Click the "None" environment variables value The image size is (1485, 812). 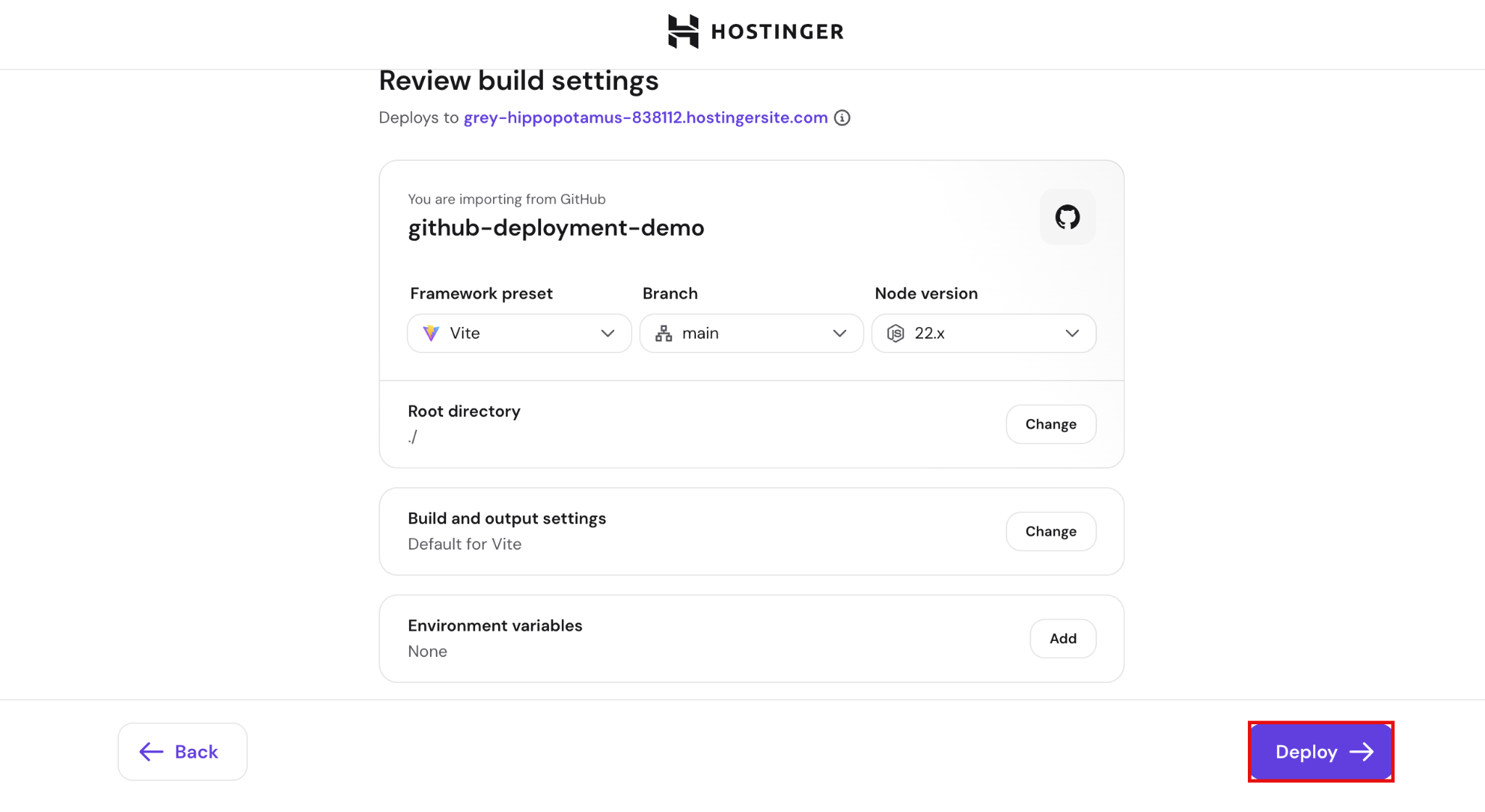click(x=427, y=651)
